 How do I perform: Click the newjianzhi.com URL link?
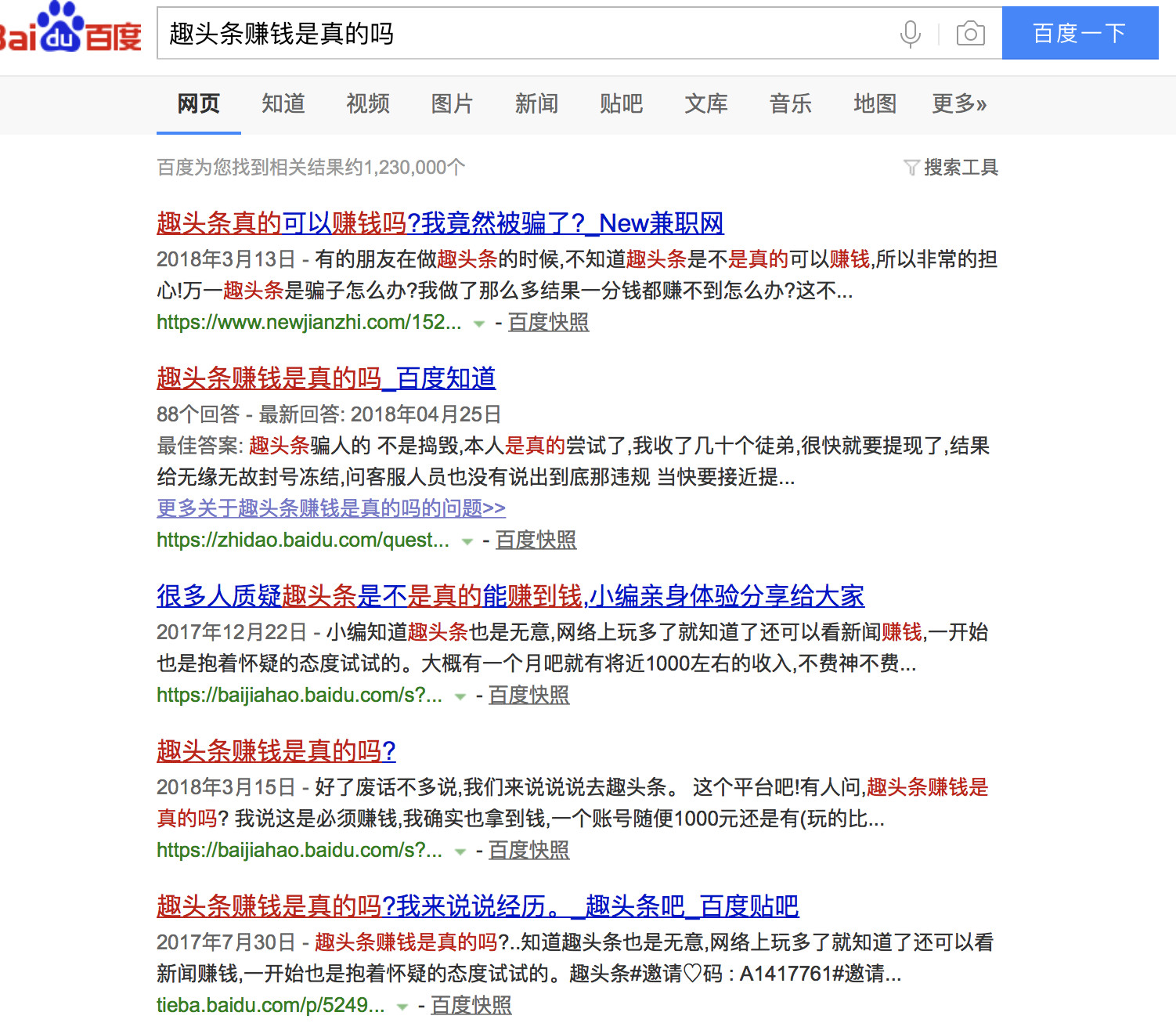308,322
